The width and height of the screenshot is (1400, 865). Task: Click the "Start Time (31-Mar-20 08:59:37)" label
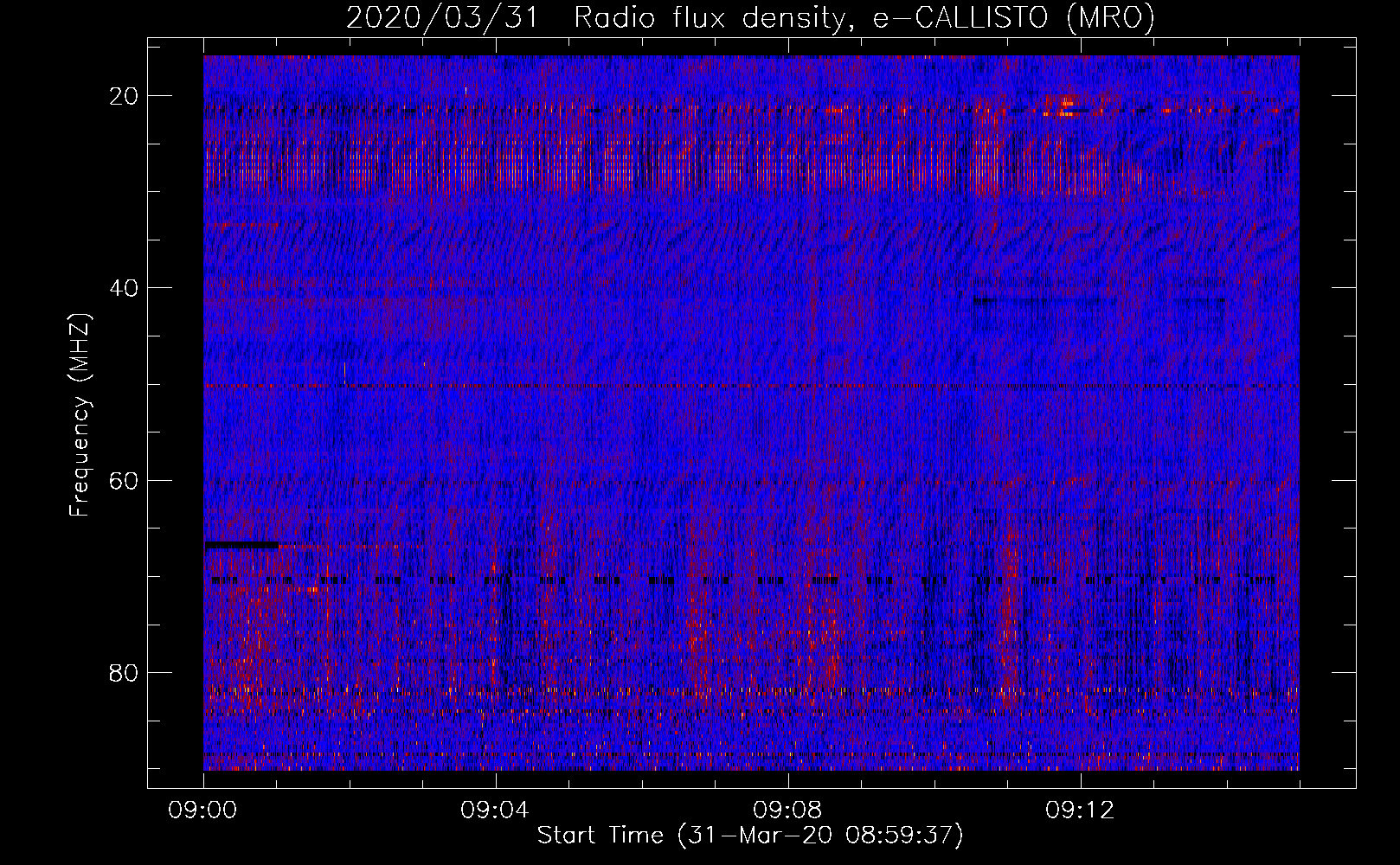click(x=750, y=836)
